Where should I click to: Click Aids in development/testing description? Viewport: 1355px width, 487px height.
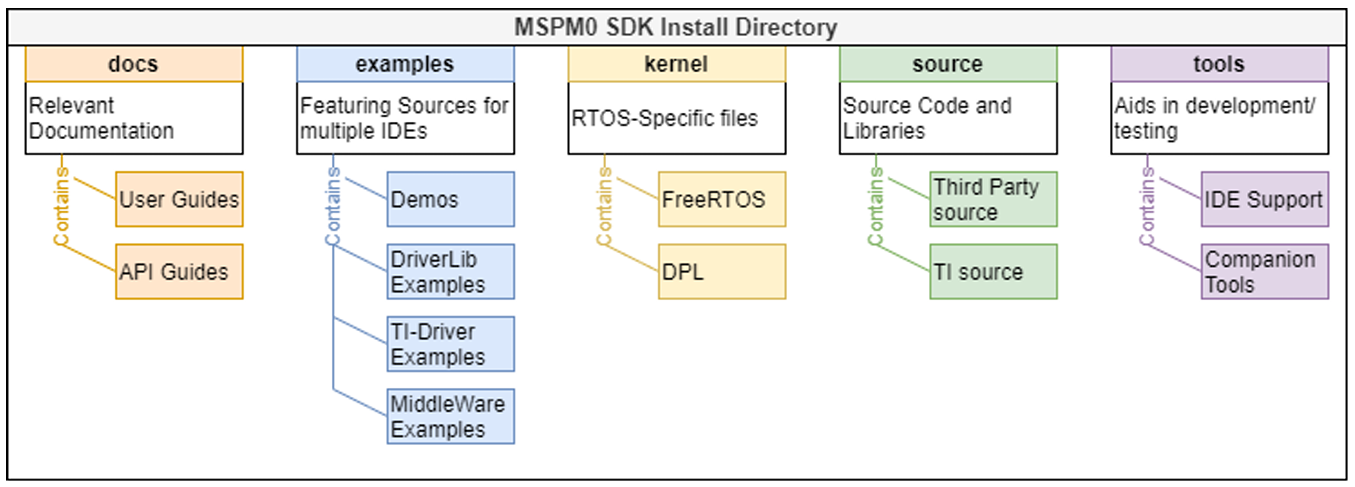(x=1220, y=118)
